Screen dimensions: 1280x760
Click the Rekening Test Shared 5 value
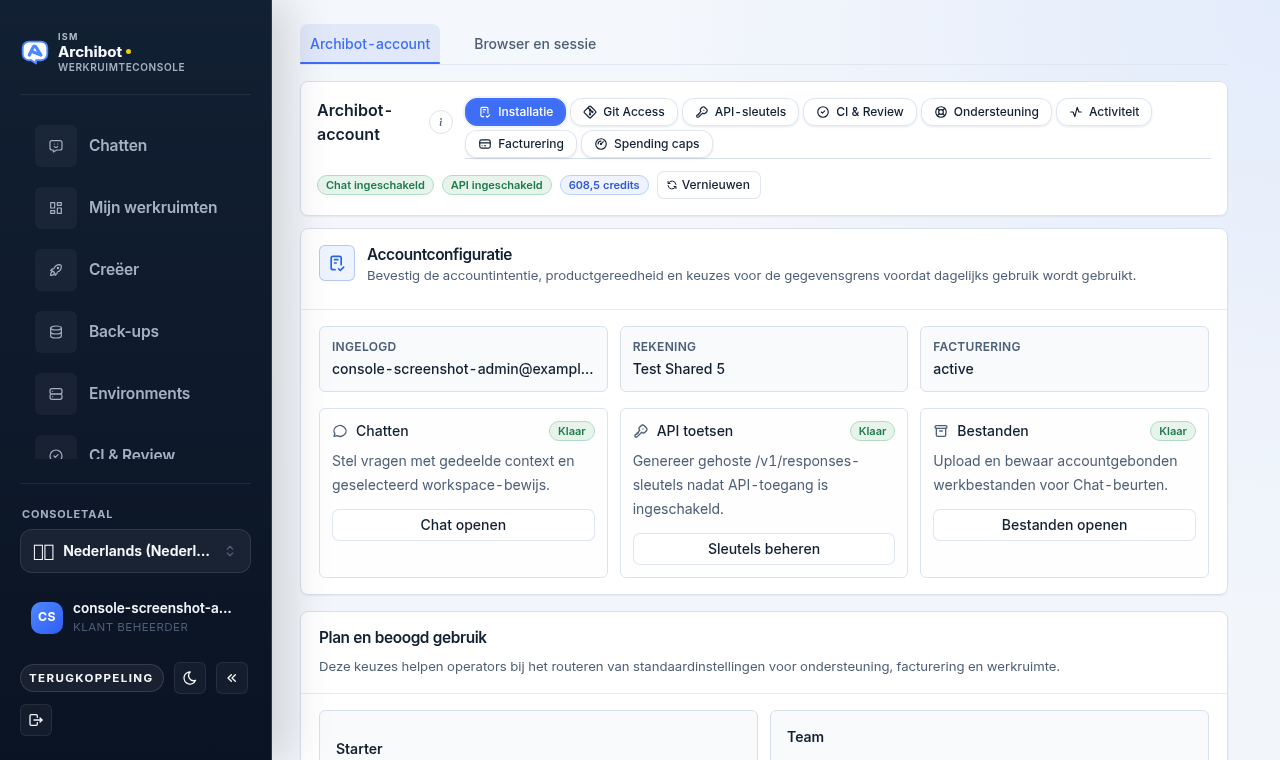point(679,369)
